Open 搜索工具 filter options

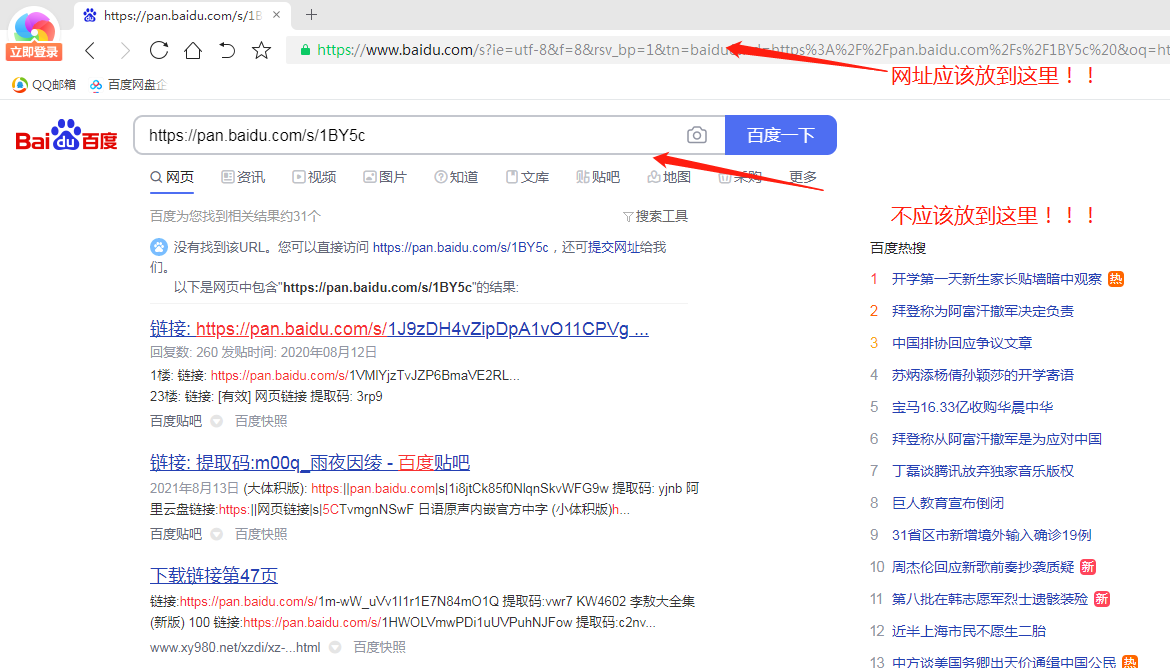tap(655, 216)
